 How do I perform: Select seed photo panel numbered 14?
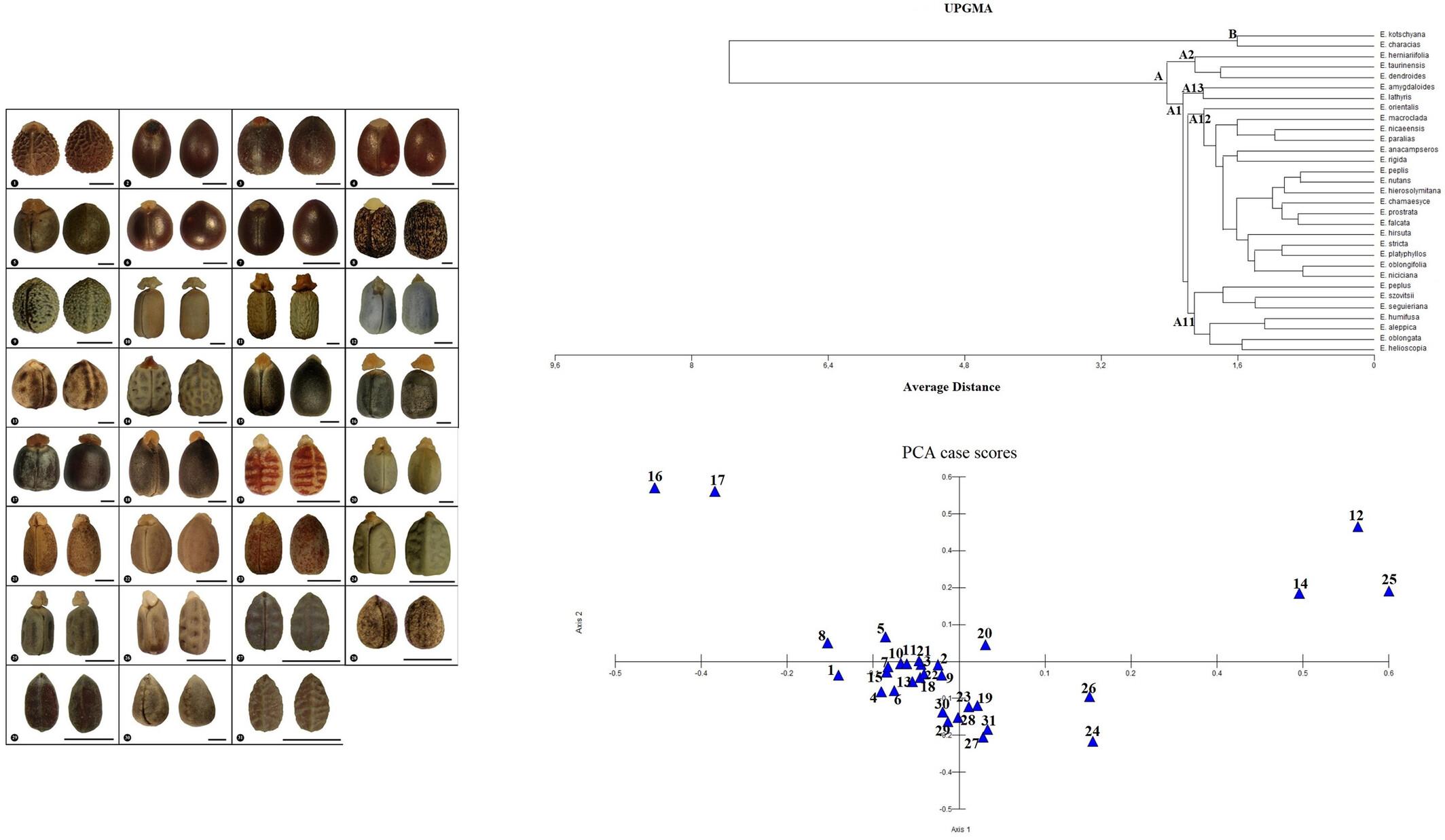(176, 387)
